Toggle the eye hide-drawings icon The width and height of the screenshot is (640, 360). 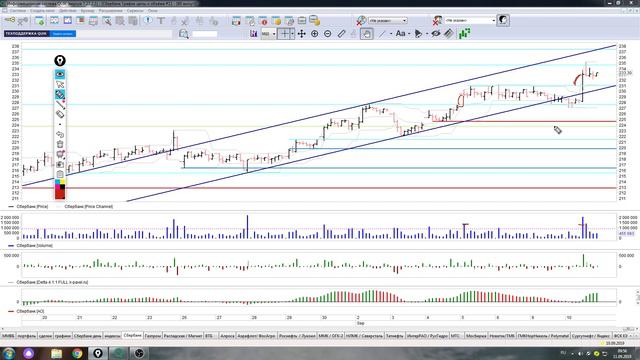[x=436, y=34]
